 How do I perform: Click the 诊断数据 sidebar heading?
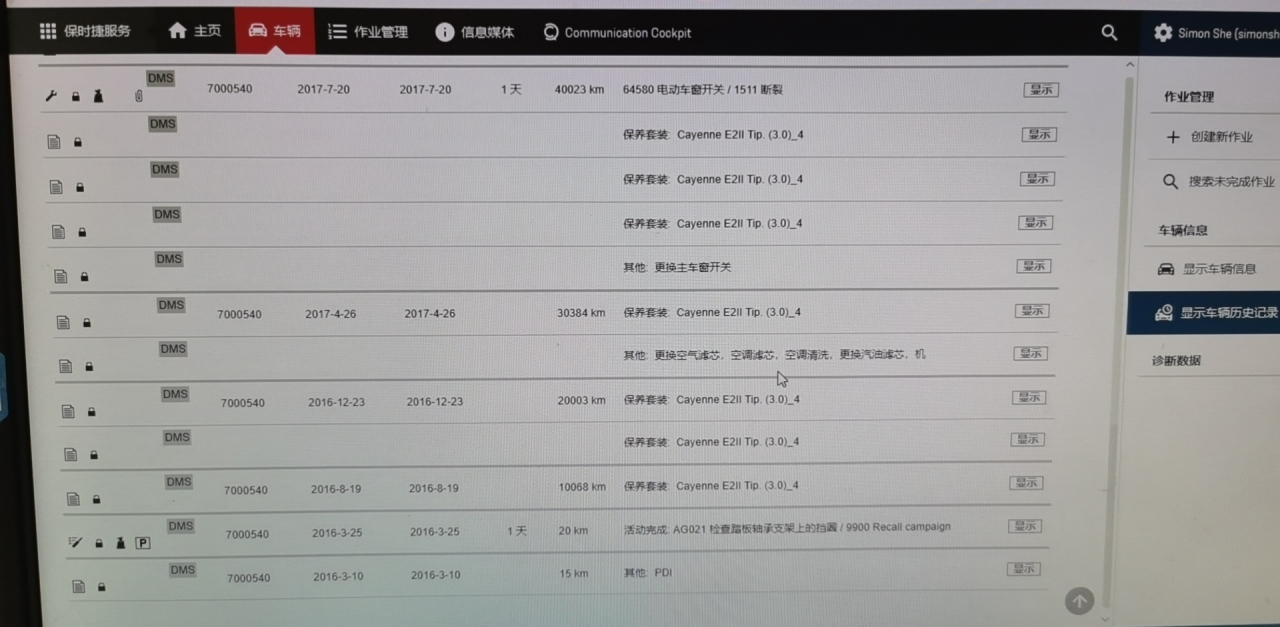tap(1176, 361)
